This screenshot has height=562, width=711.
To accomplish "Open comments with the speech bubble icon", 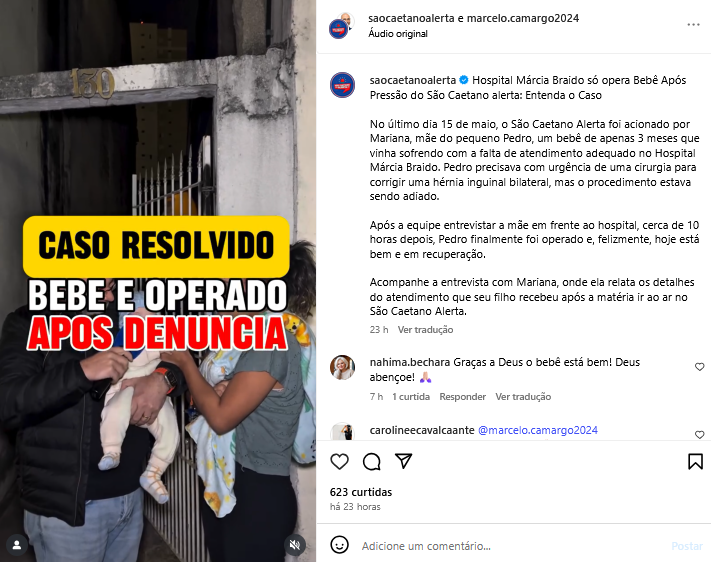I will click(371, 462).
